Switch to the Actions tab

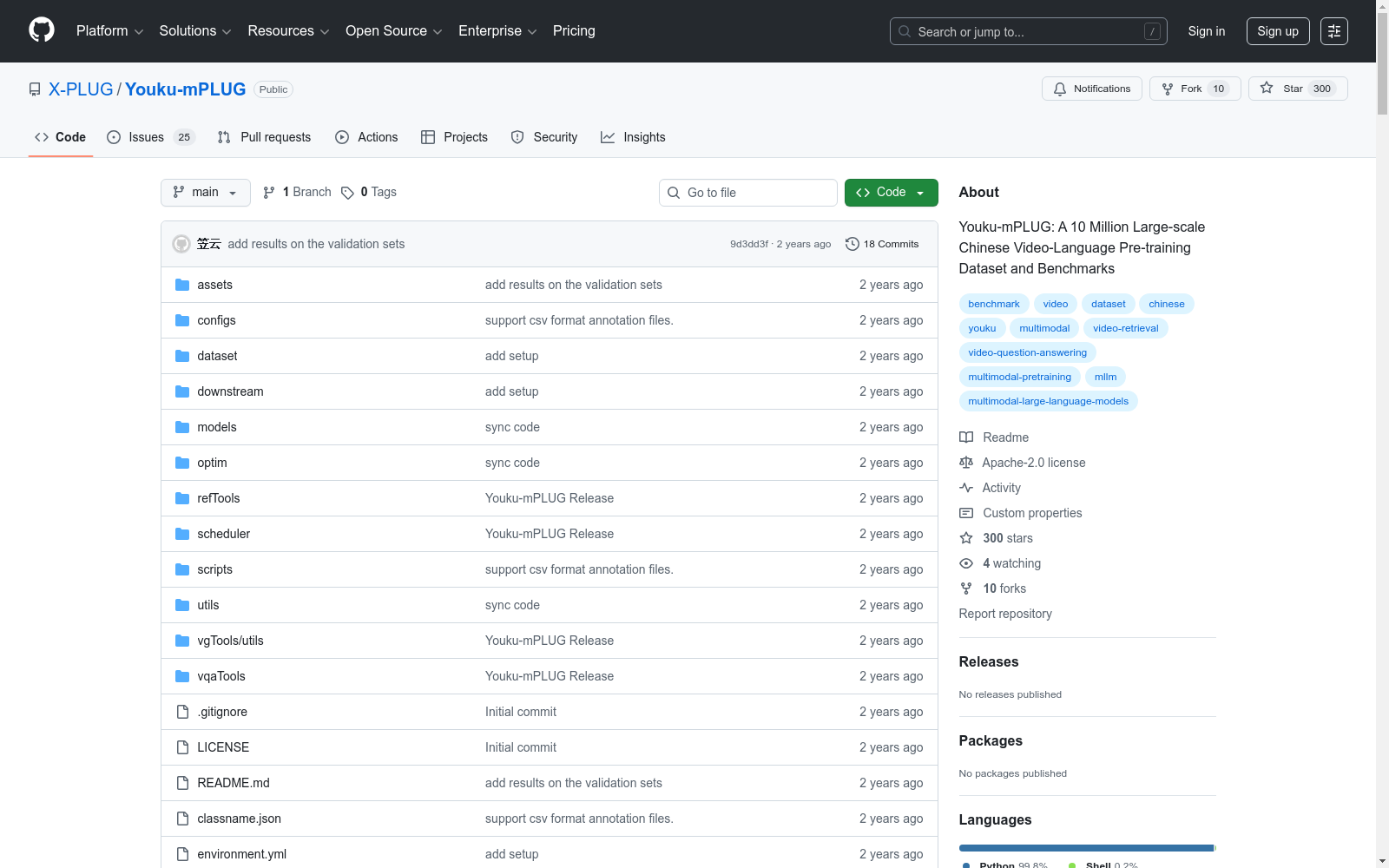[x=366, y=137]
